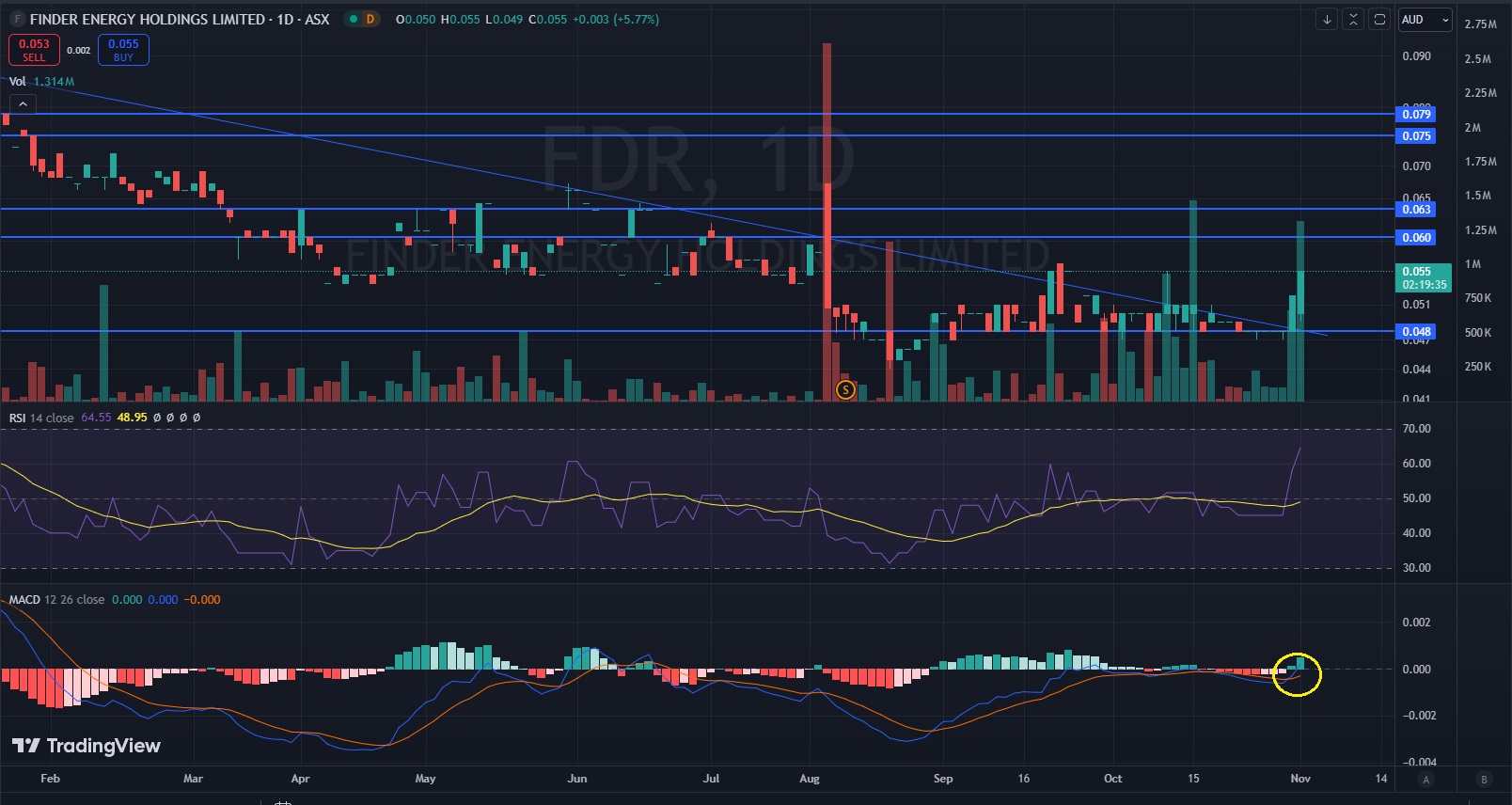Click the 0.055 current price label

tap(1424, 278)
